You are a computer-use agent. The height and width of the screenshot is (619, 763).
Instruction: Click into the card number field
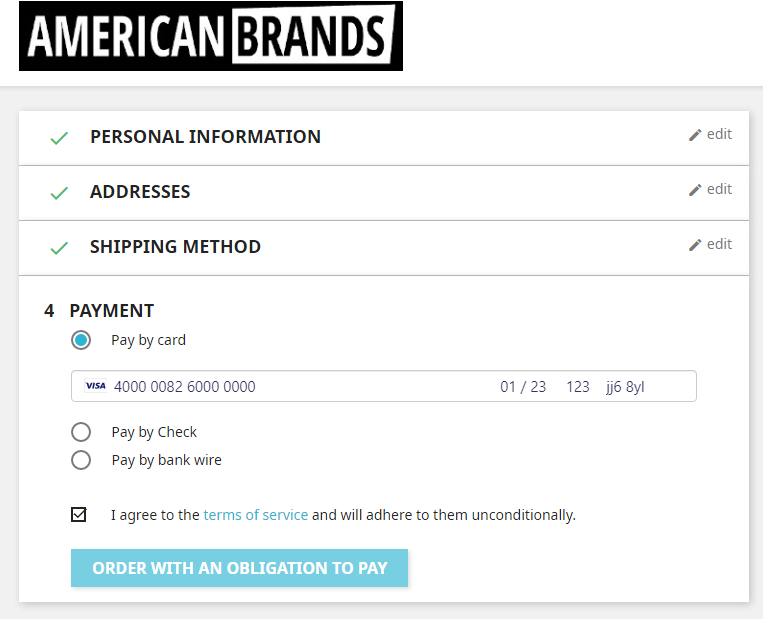point(185,386)
